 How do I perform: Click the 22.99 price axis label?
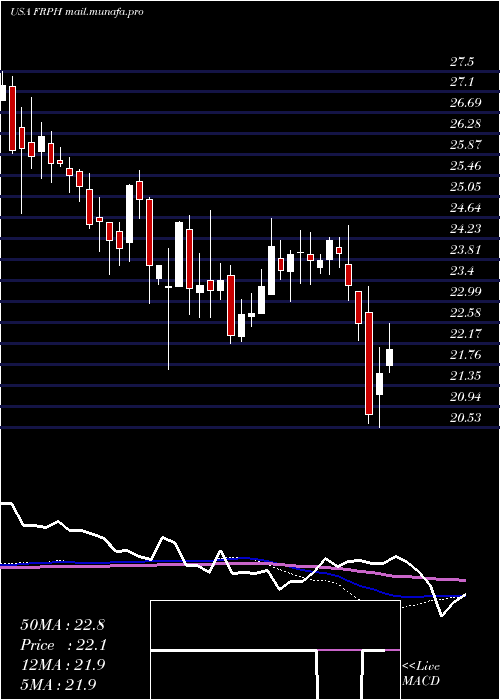click(465, 292)
